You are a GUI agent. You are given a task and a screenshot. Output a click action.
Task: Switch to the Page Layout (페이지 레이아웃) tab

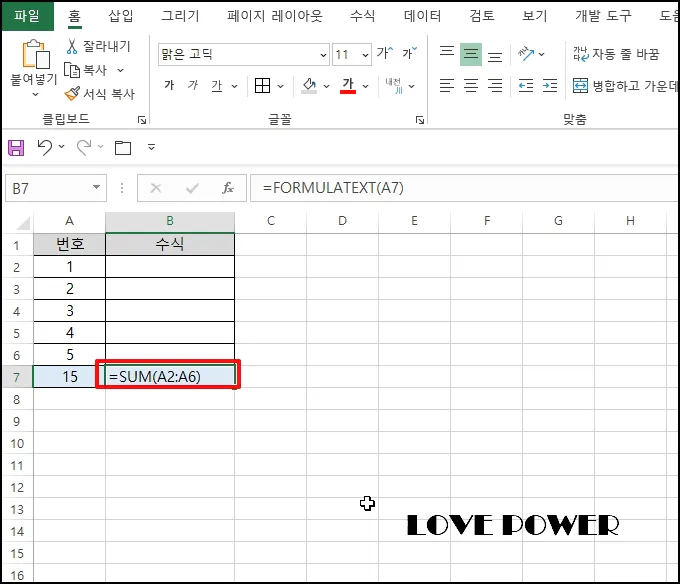[x=275, y=16]
